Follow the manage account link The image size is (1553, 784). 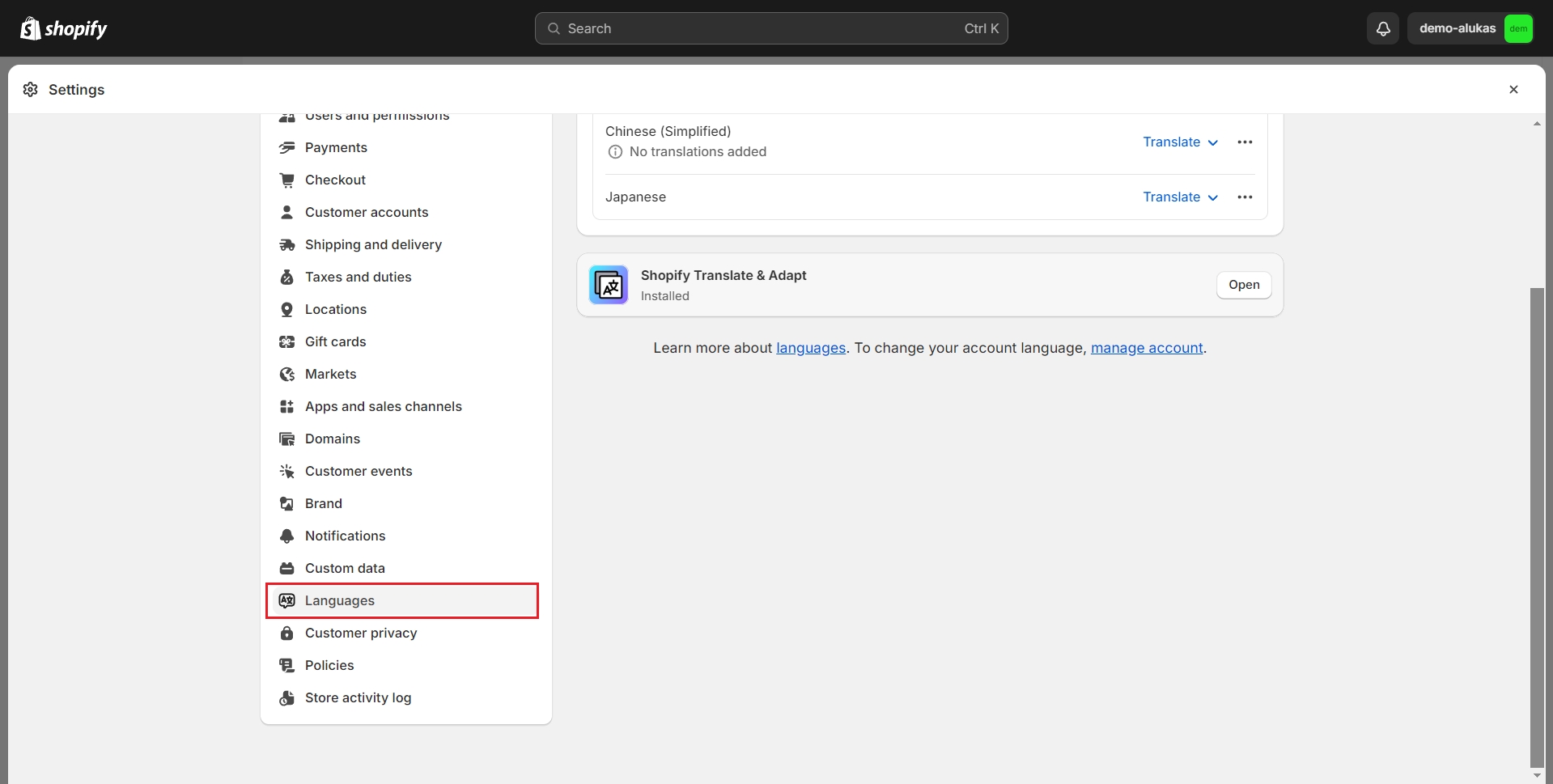click(1146, 348)
